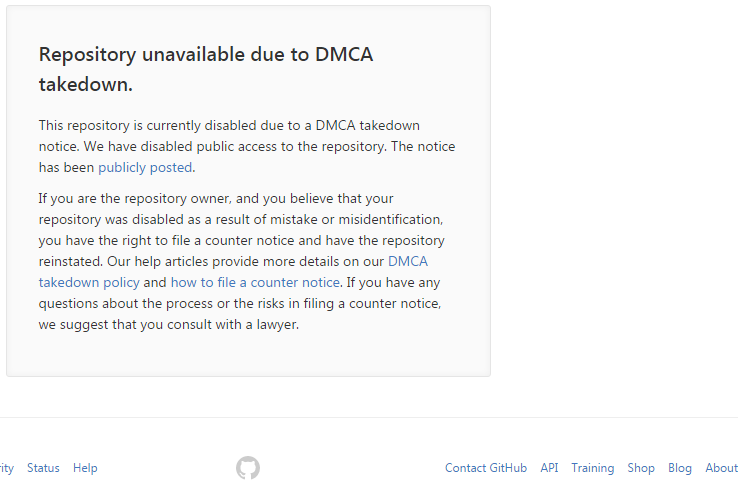Open the Shop footer link
The height and width of the screenshot is (494, 754).
(641, 468)
